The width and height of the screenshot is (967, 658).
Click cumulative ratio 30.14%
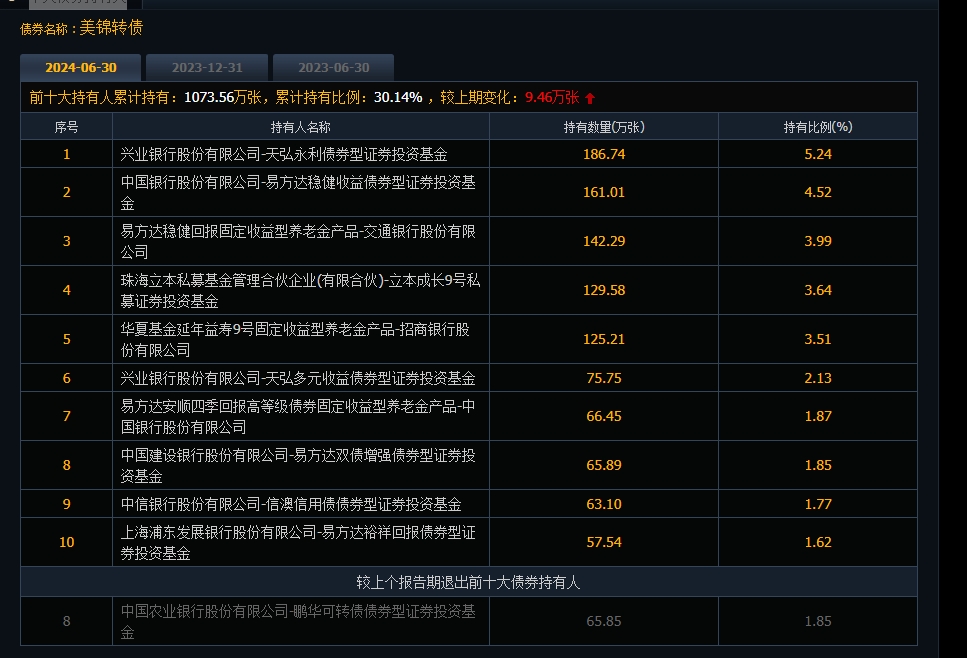[398, 97]
